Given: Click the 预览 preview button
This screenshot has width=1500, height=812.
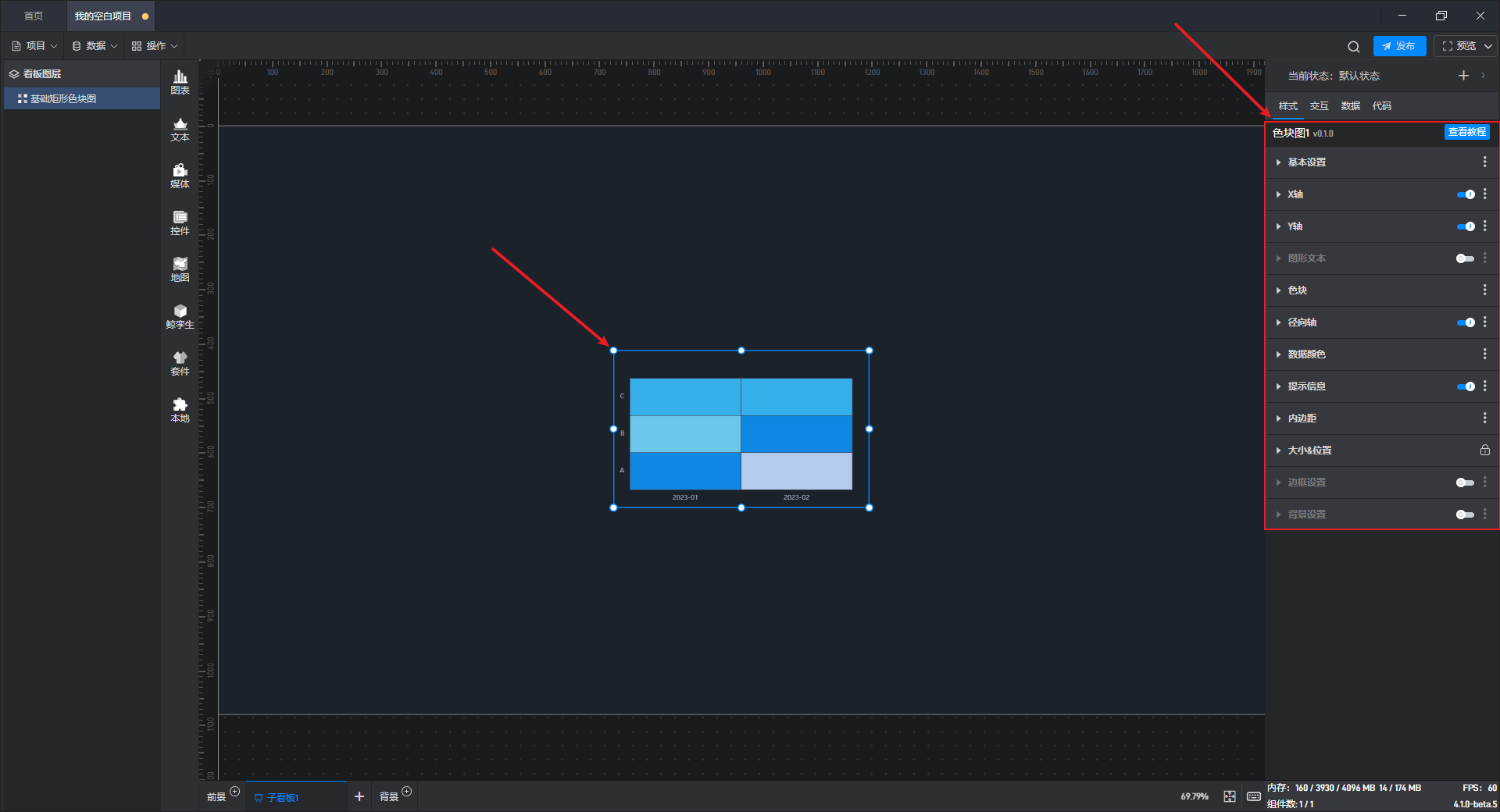Looking at the screenshot, I should pyautogui.click(x=1459, y=46).
